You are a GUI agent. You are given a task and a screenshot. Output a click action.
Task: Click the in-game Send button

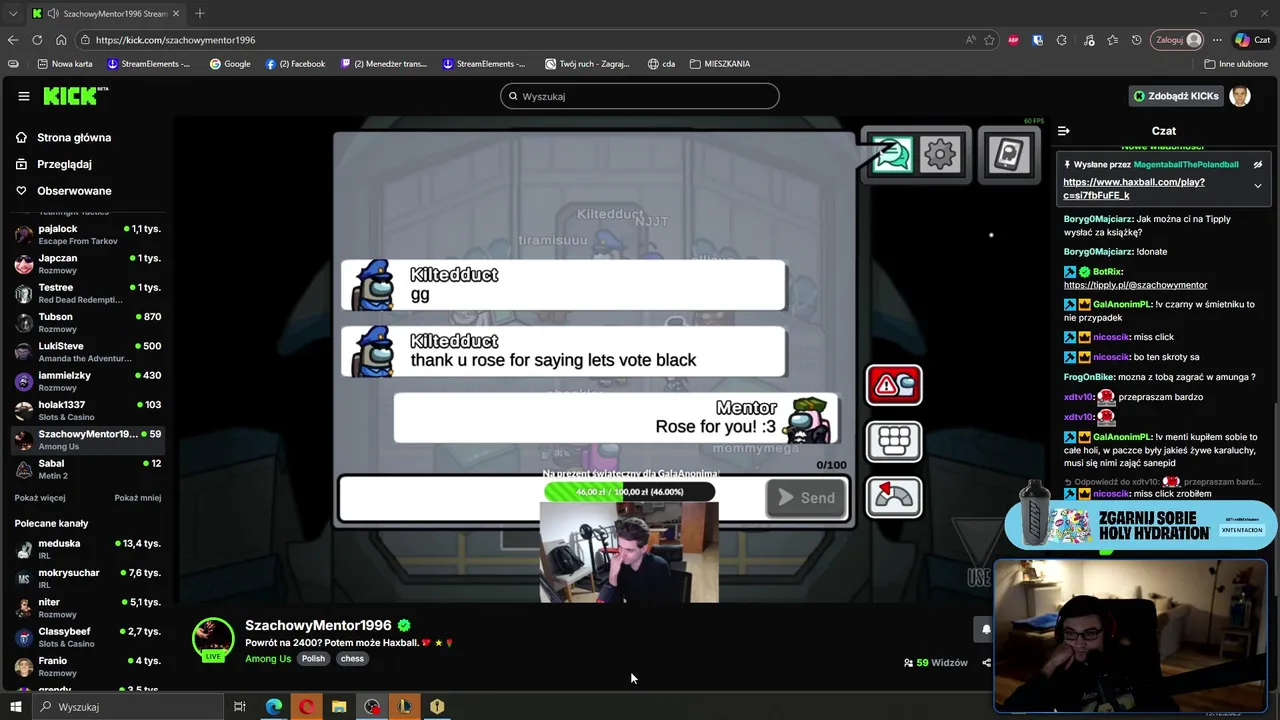tap(806, 498)
